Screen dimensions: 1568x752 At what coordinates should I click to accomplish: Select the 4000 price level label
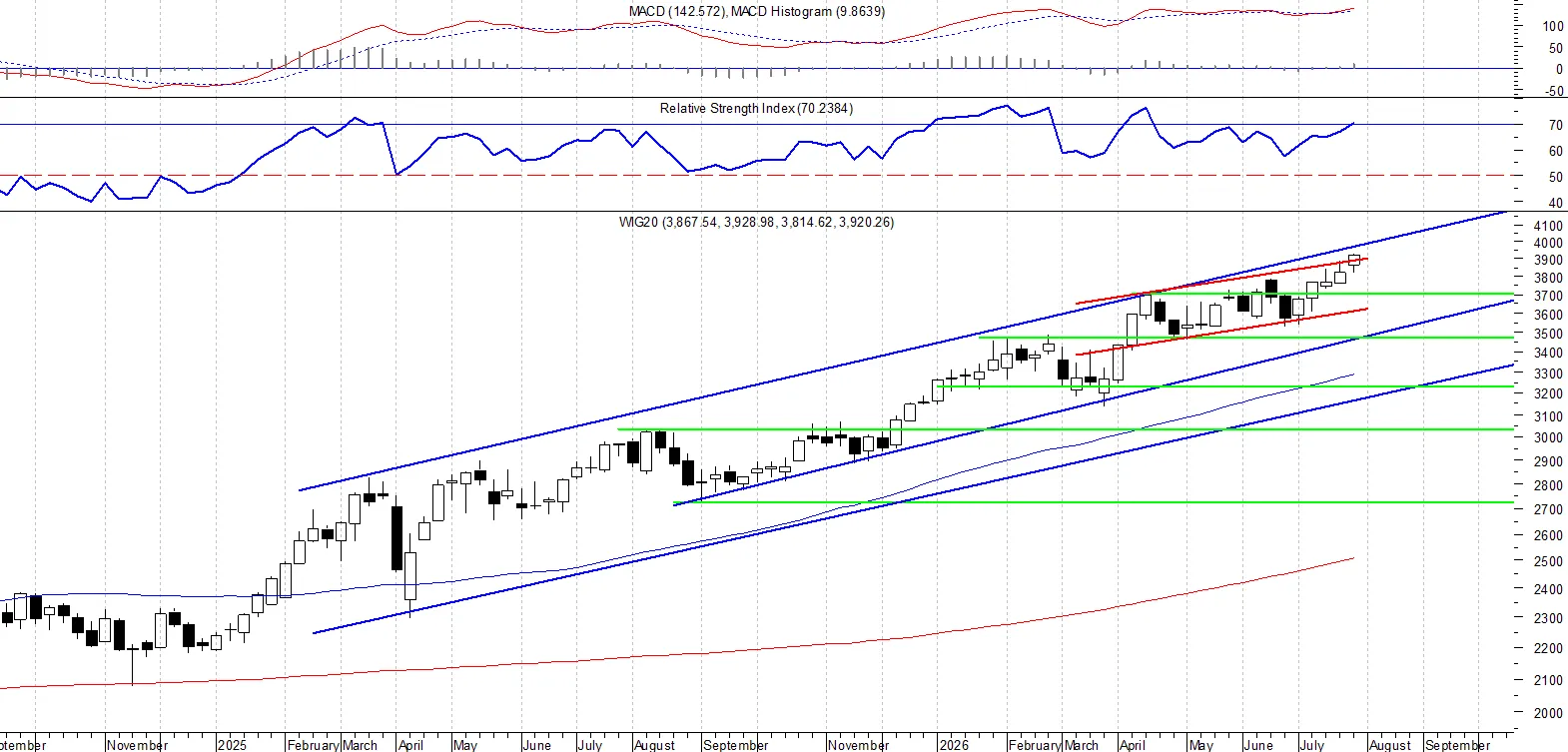coord(1549,244)
